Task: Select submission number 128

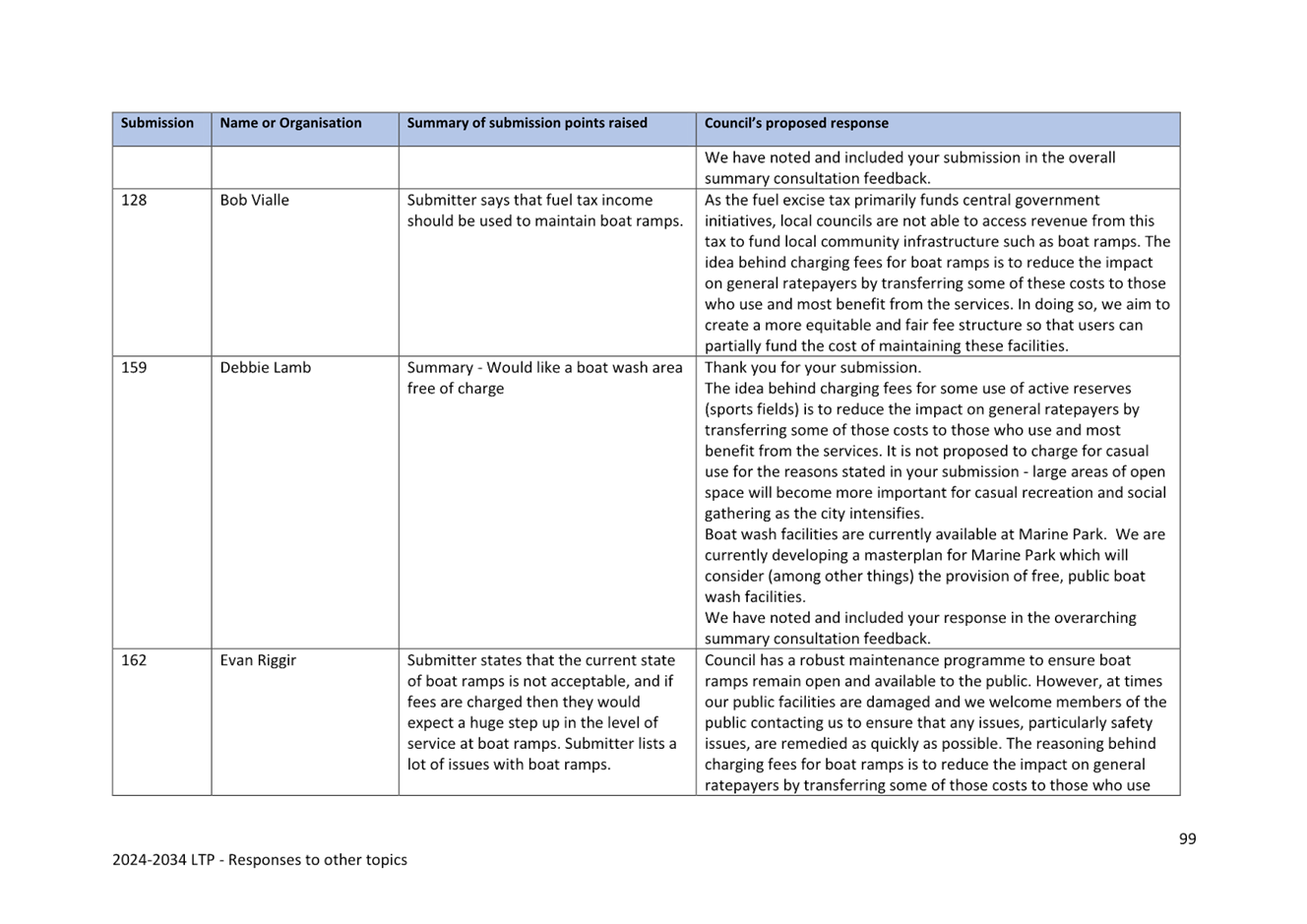Action: [134, 200]
